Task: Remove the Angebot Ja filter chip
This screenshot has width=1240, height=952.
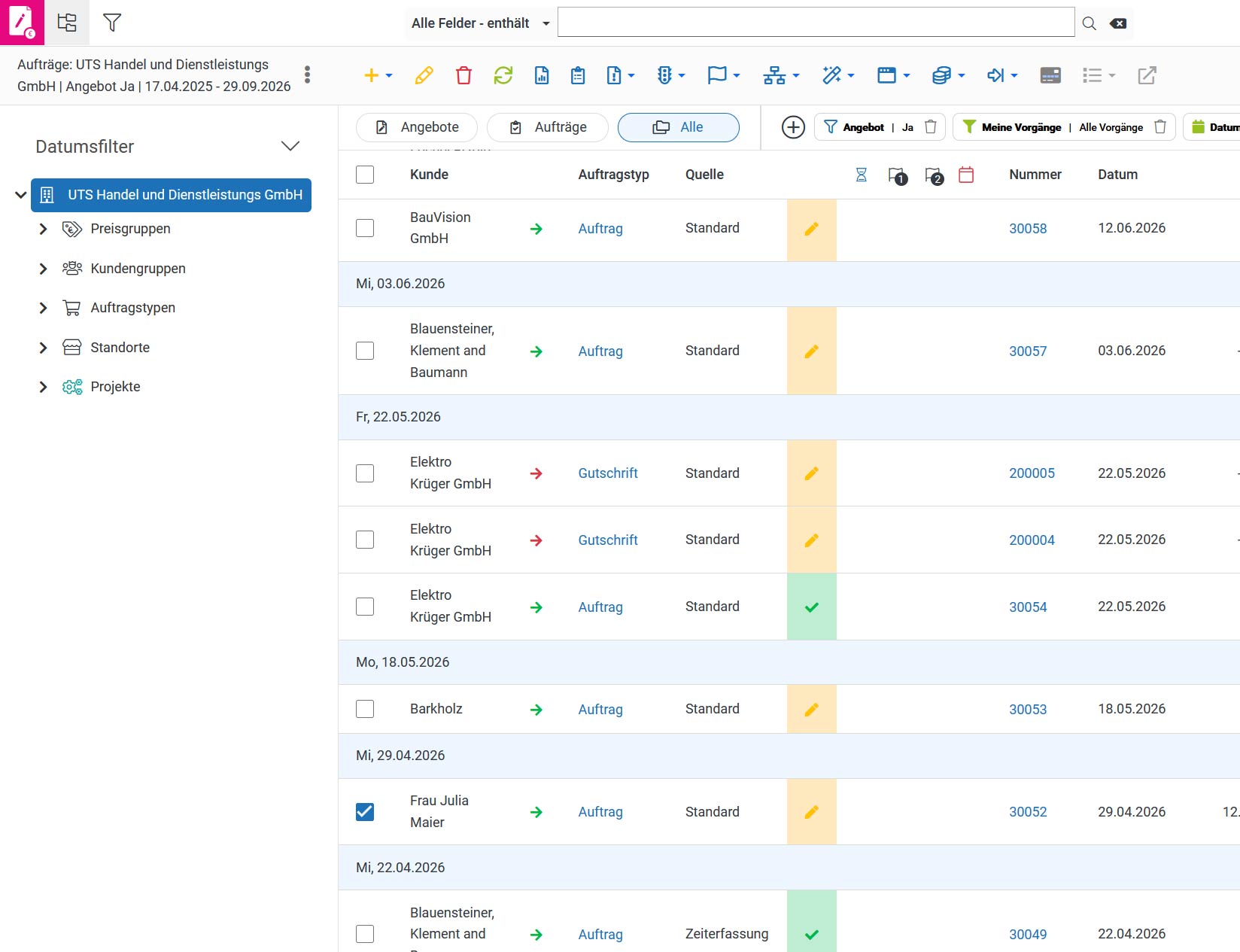Action: pyautogui.click(x=930, y=127)
